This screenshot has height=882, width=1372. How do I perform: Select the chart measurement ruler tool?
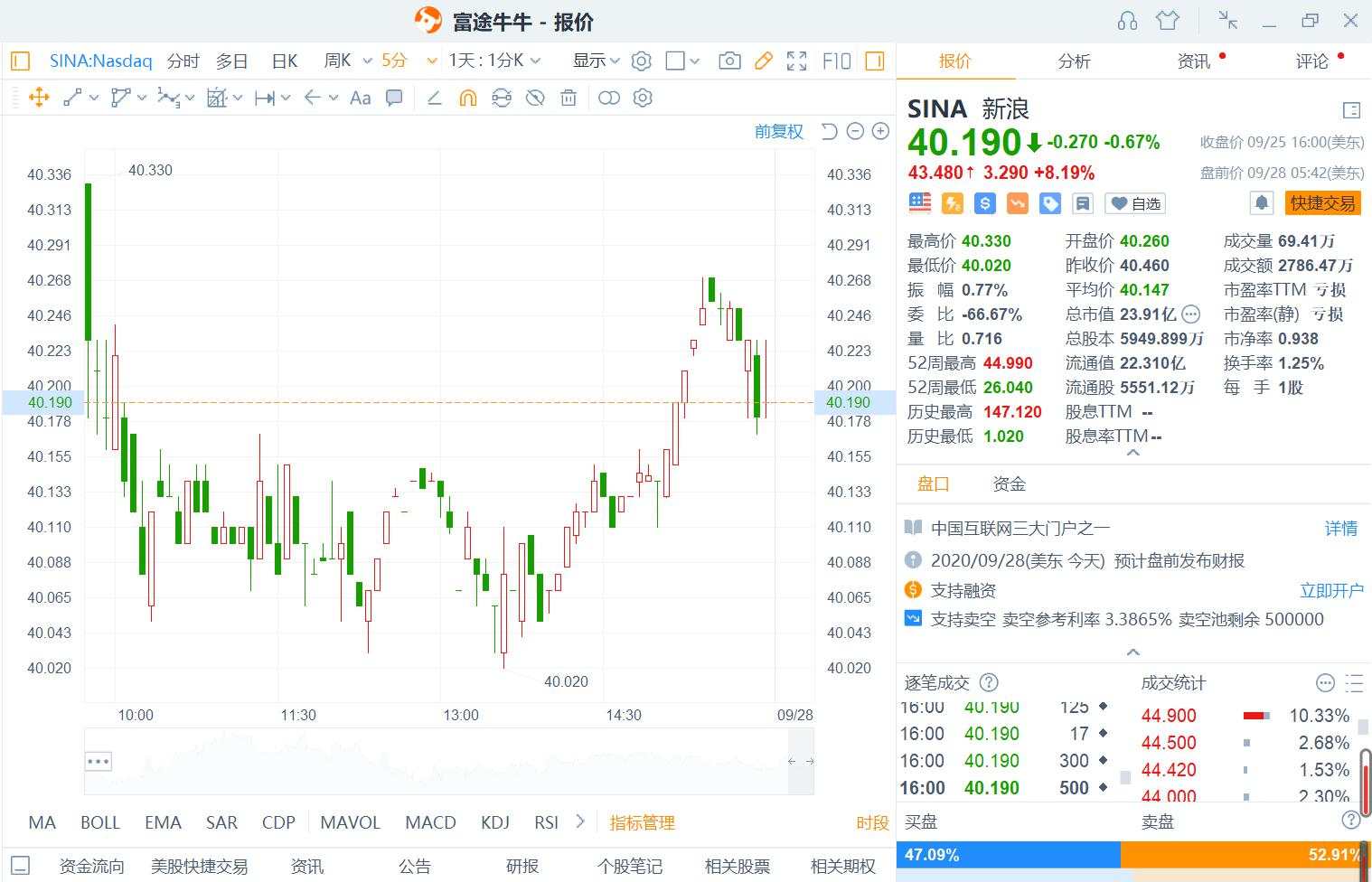coord(216,98)
